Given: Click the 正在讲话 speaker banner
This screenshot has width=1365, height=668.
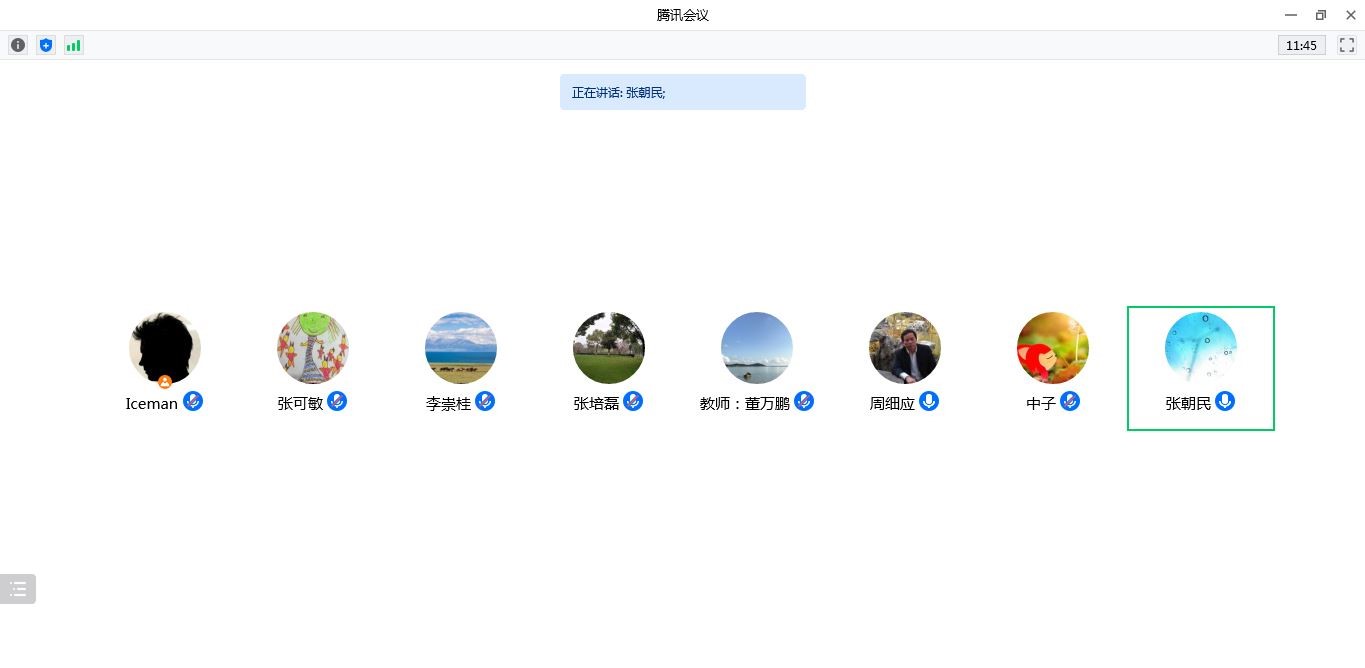Looking at the screenshot, I should pos(682,92).
